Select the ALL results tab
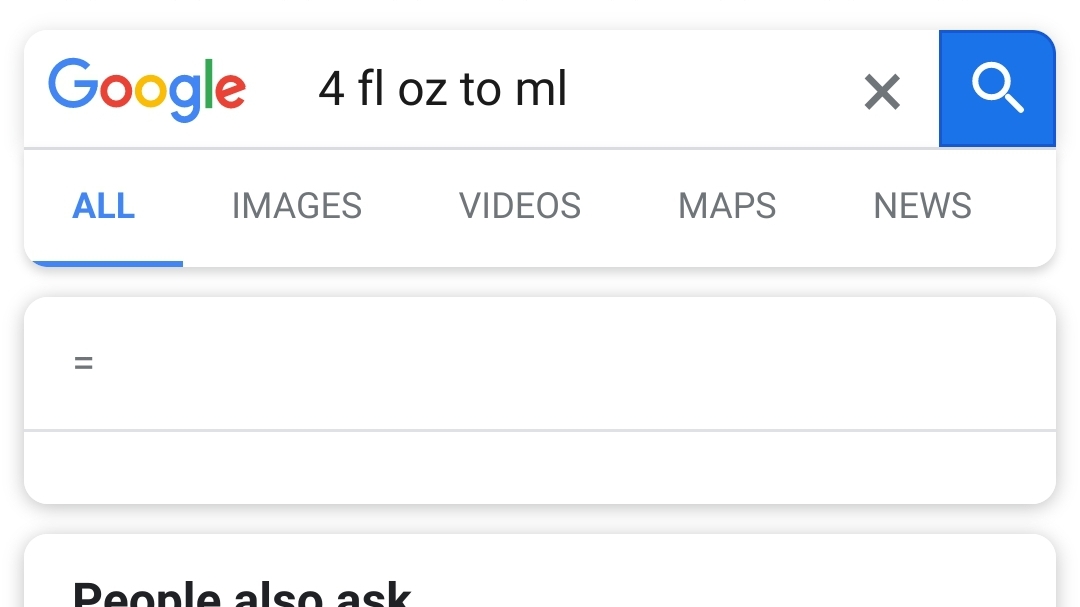This screenshot has height=607, width=1080. point(103,206)
